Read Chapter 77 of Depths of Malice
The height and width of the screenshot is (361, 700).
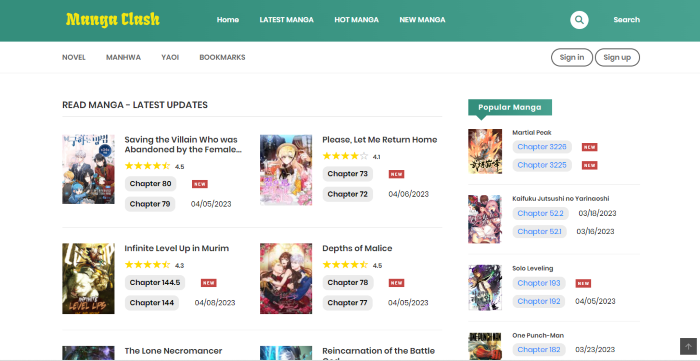(348, 303)
